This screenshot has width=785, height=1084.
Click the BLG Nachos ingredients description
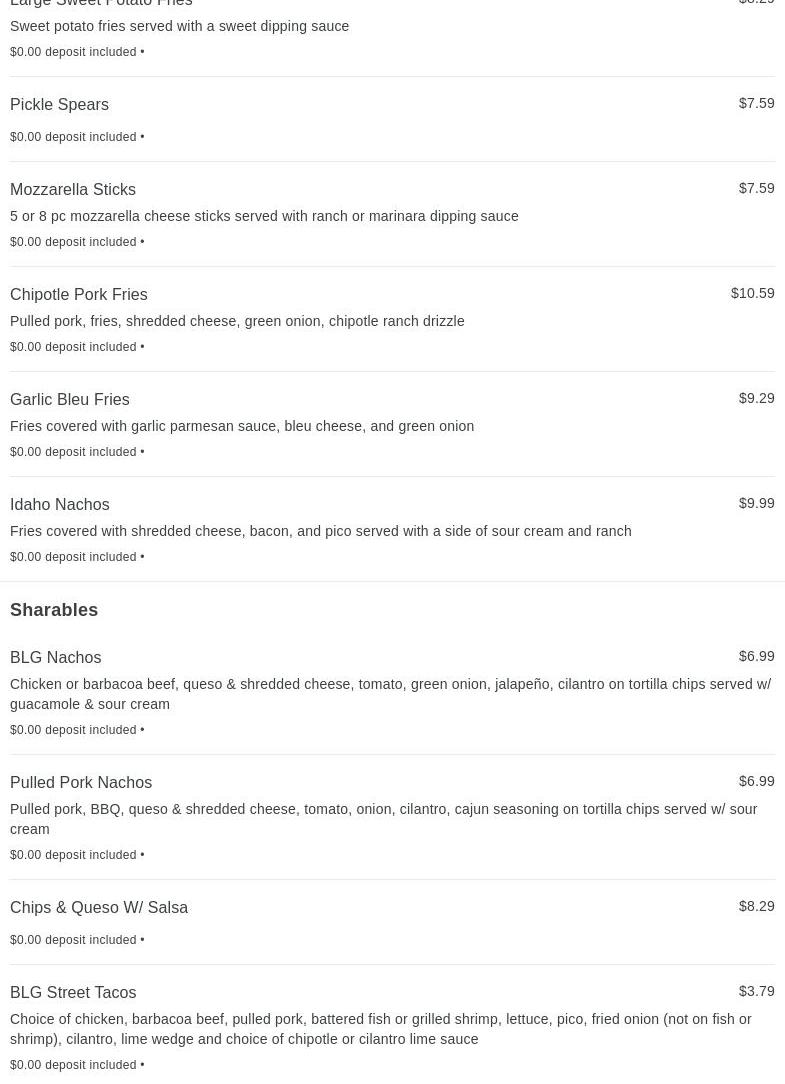click(x=391, y=694)
